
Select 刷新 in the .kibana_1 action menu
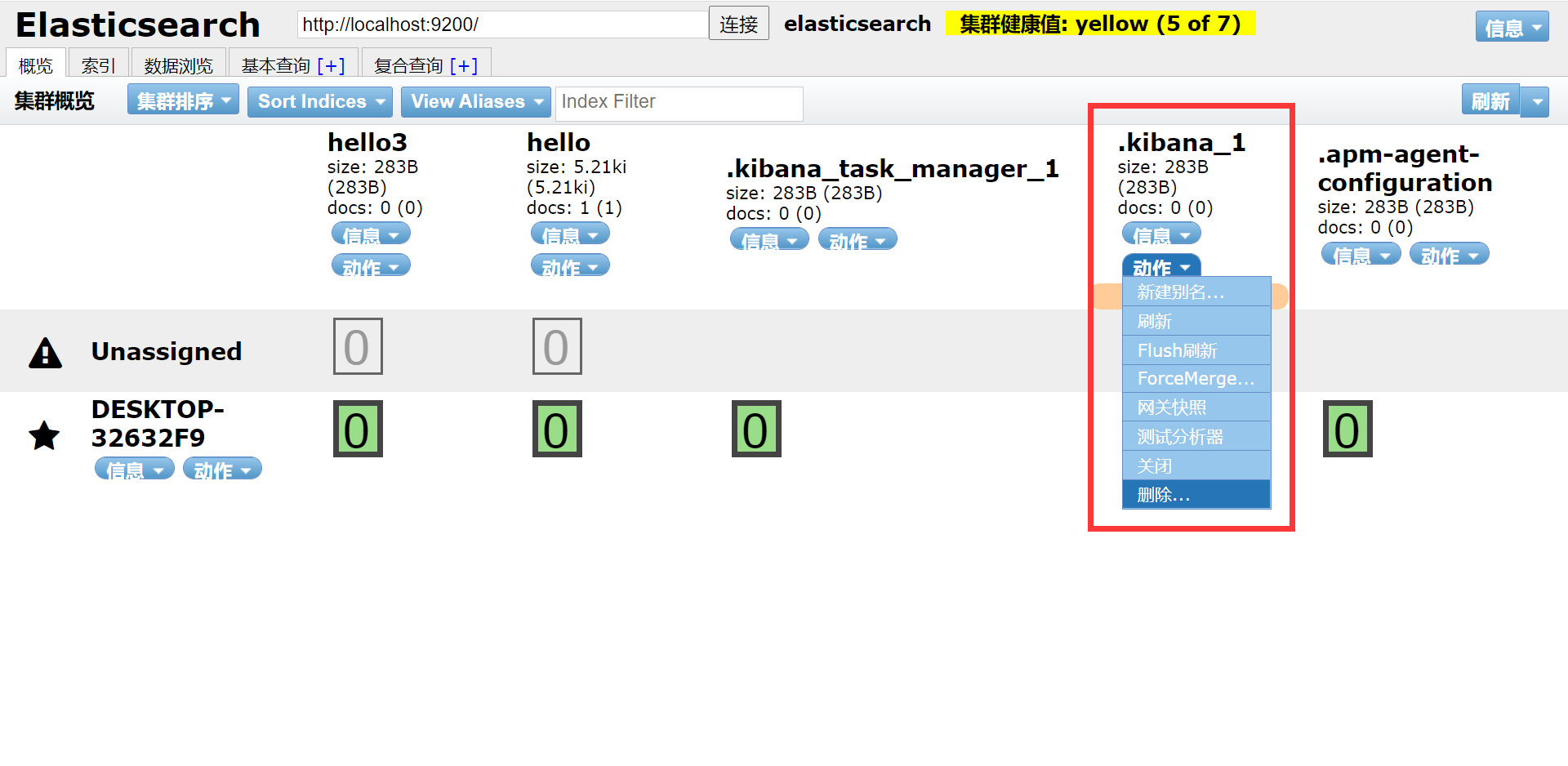click(x=1196, y=321)
